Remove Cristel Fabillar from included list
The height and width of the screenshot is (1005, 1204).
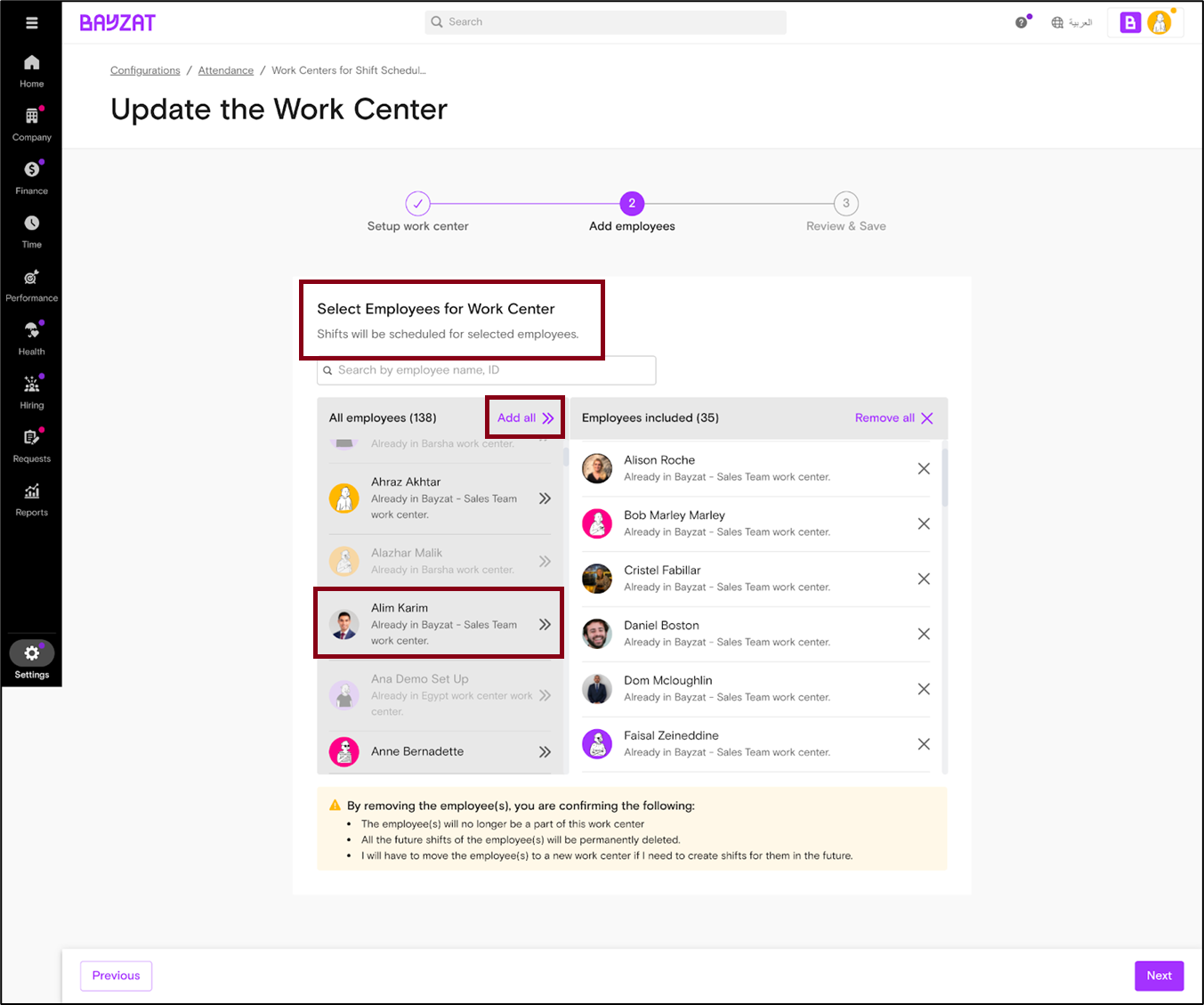click(x=924, y=579)
